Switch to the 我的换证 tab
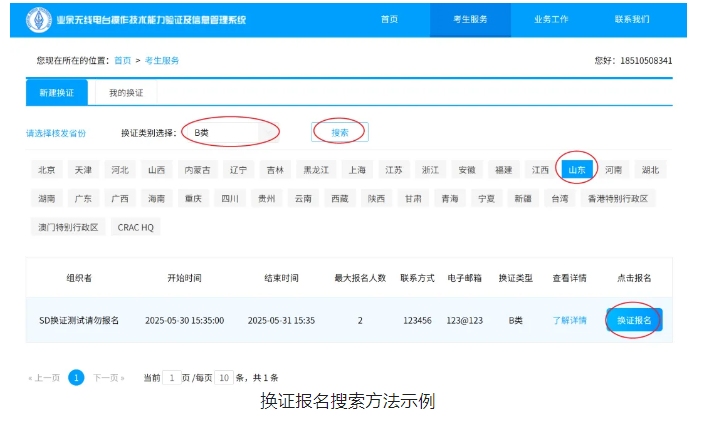Screen dimensions: 726x421 coord(126,93)
